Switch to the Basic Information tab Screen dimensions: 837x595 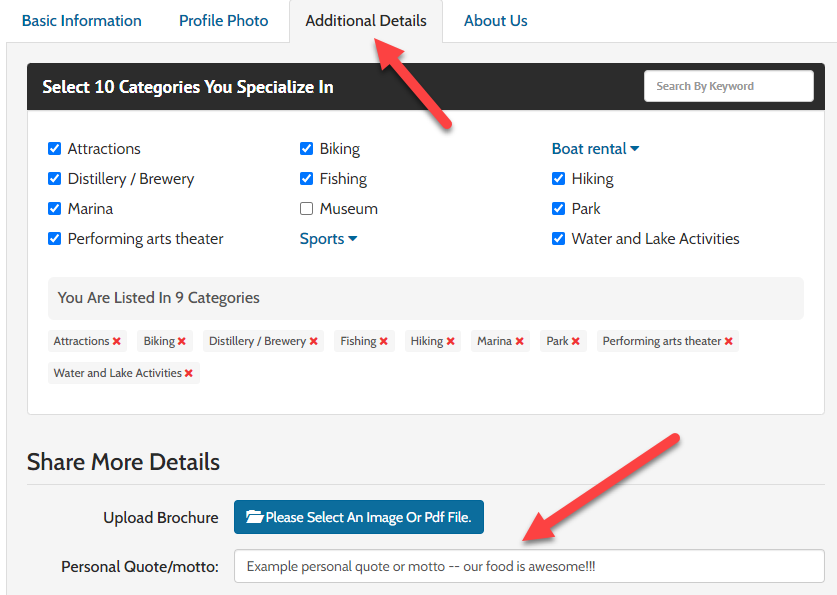(x=82, y=21)
